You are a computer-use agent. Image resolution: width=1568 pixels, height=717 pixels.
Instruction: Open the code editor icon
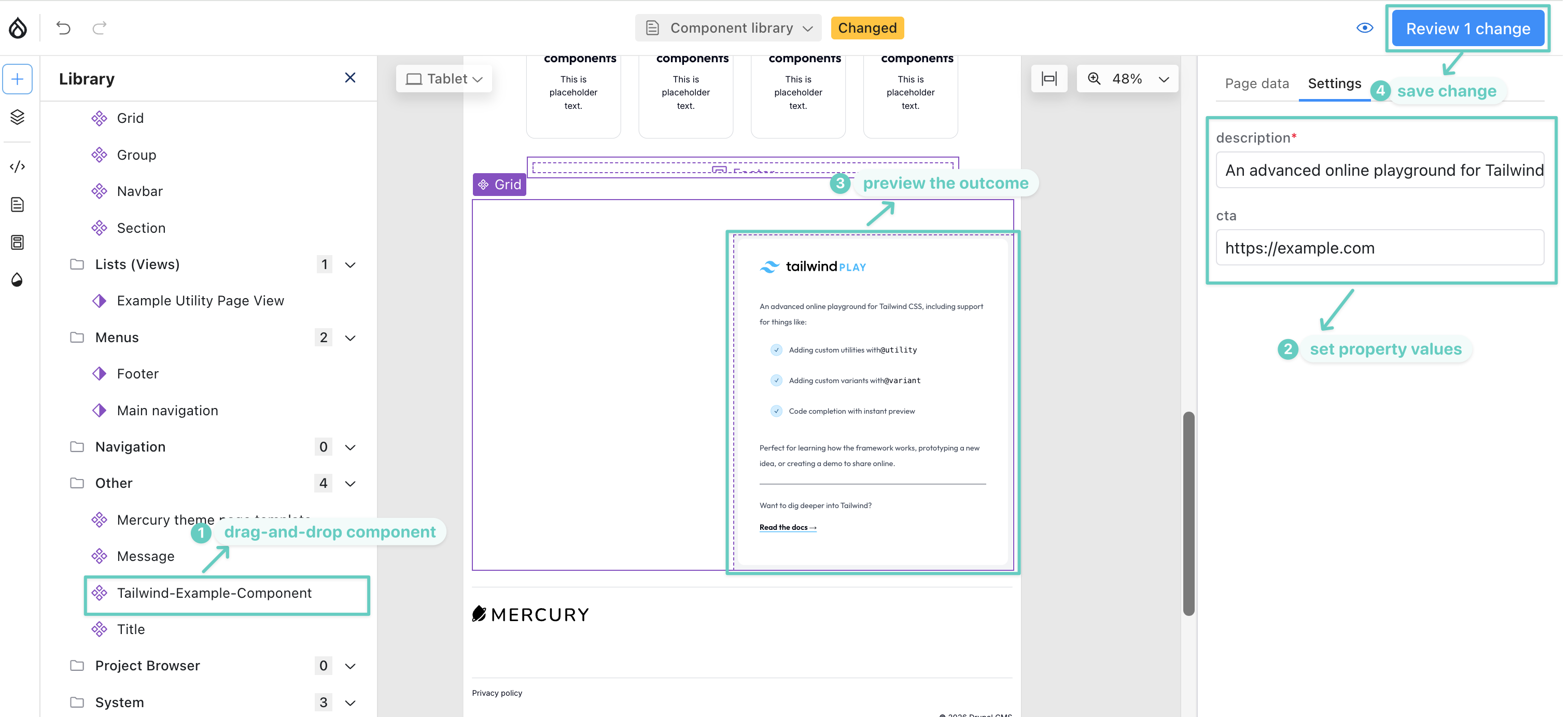pos(18,166)
